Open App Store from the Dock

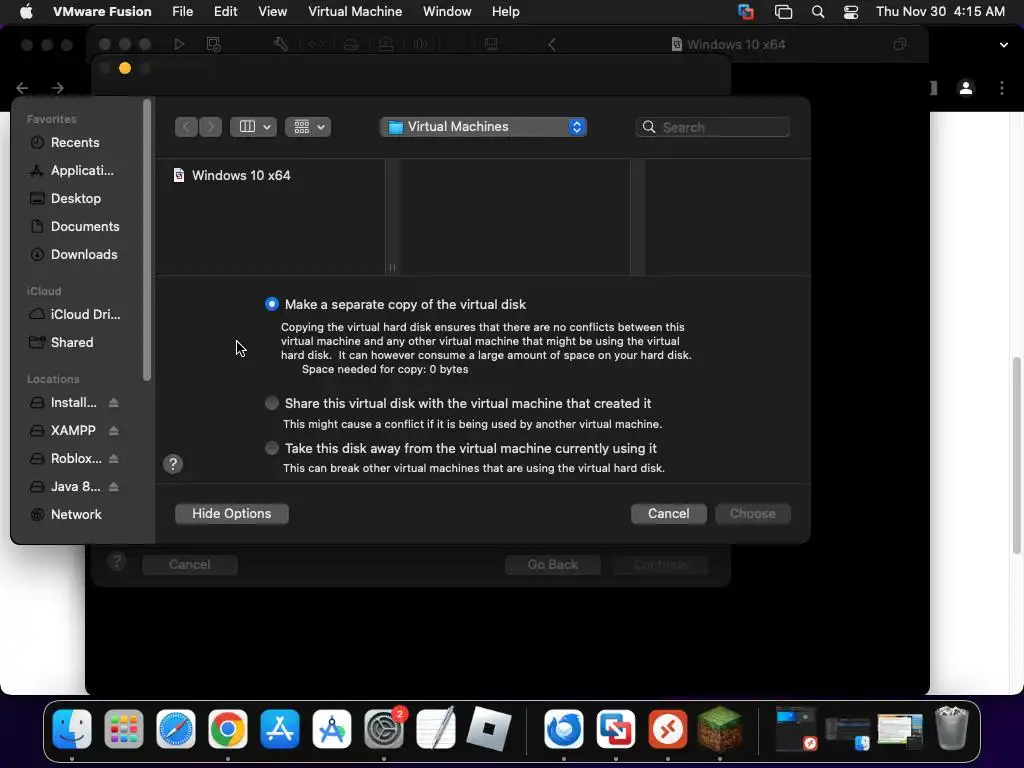coord(280,729)
